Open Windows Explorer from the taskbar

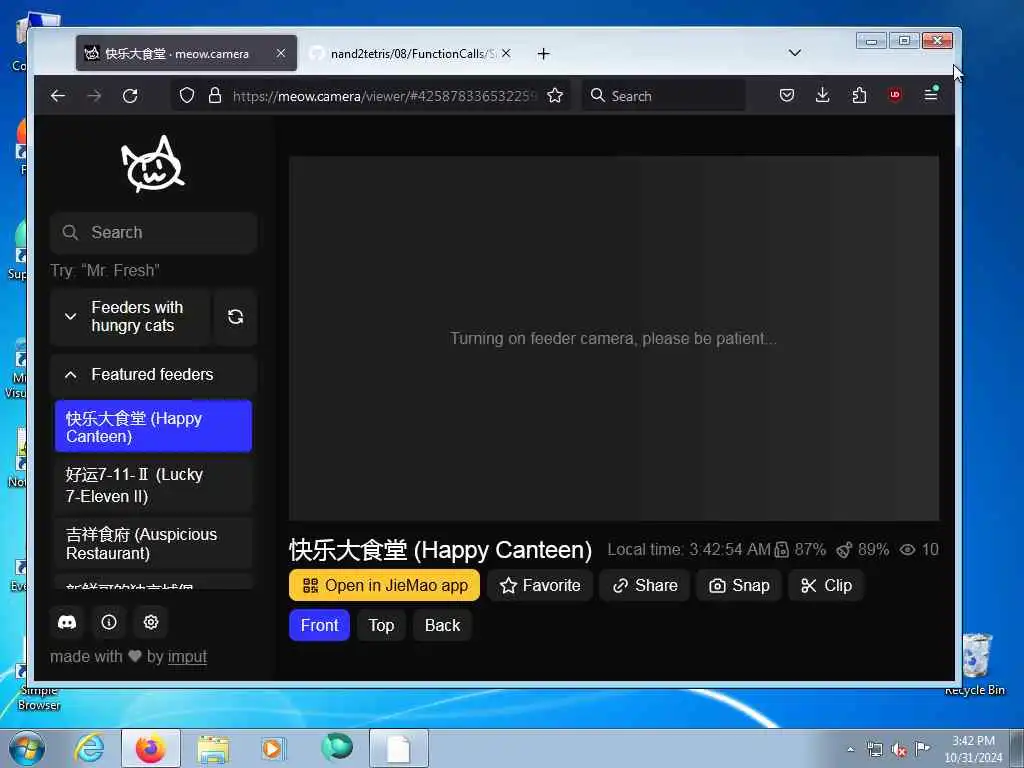pos(213,748)
